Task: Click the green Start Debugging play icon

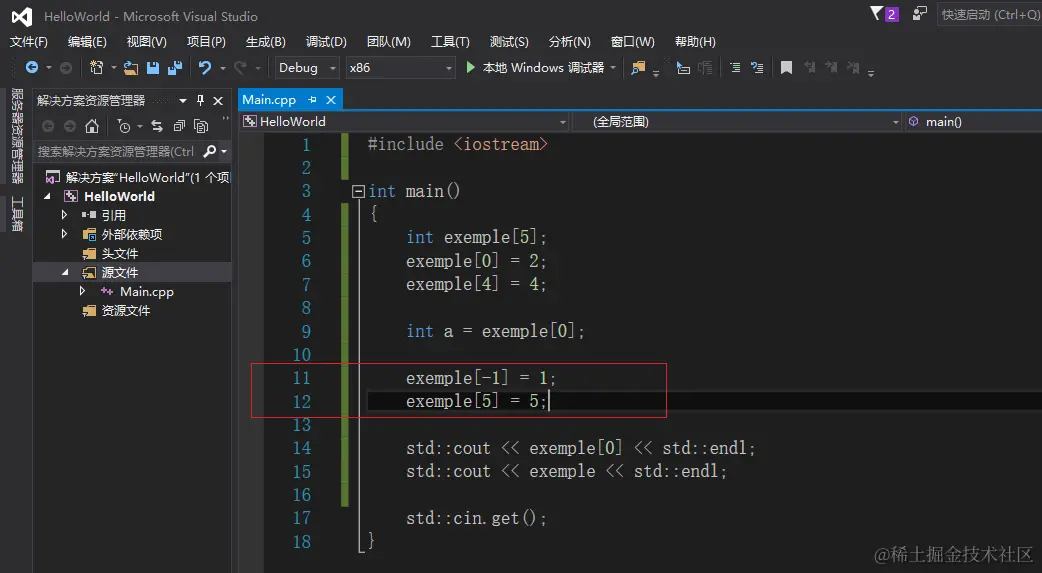Action: click(x=470, y=67)
